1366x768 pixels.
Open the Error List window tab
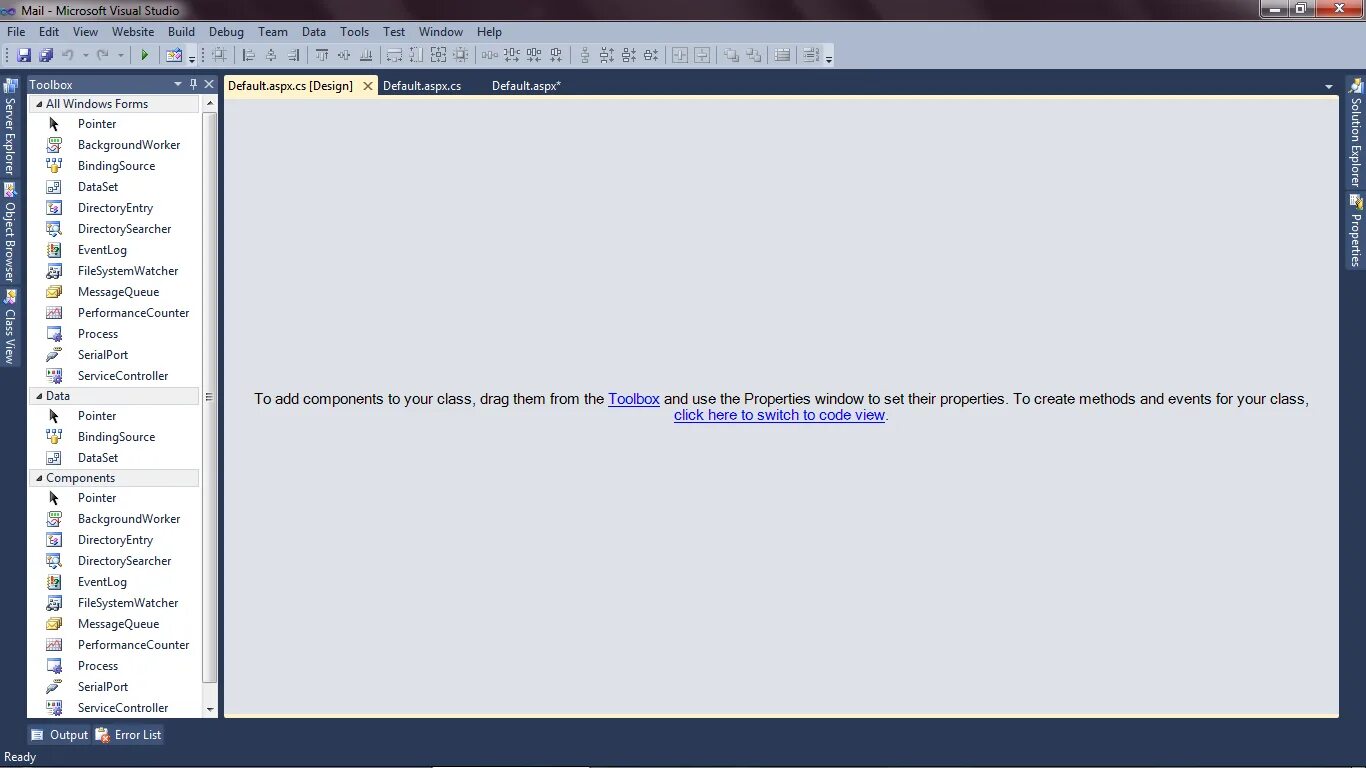[x=128, y=735]
